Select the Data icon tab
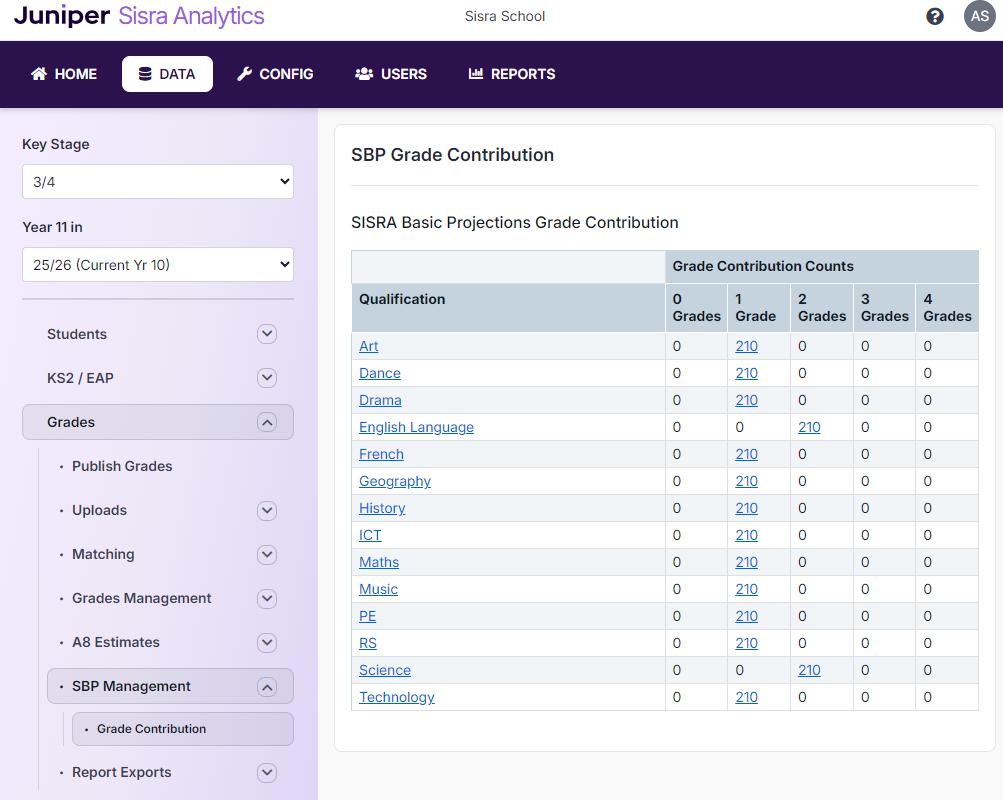This screenshot has width=1003, height=800. coord(147,73)
